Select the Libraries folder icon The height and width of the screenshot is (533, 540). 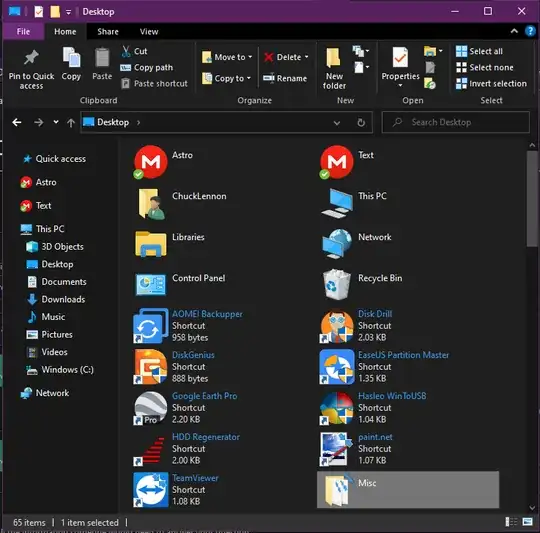(150, 244)
